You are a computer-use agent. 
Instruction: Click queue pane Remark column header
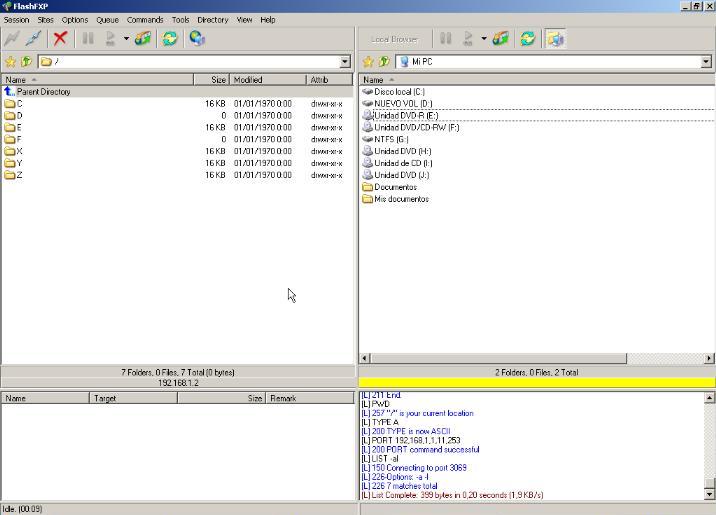coord(310,399)
